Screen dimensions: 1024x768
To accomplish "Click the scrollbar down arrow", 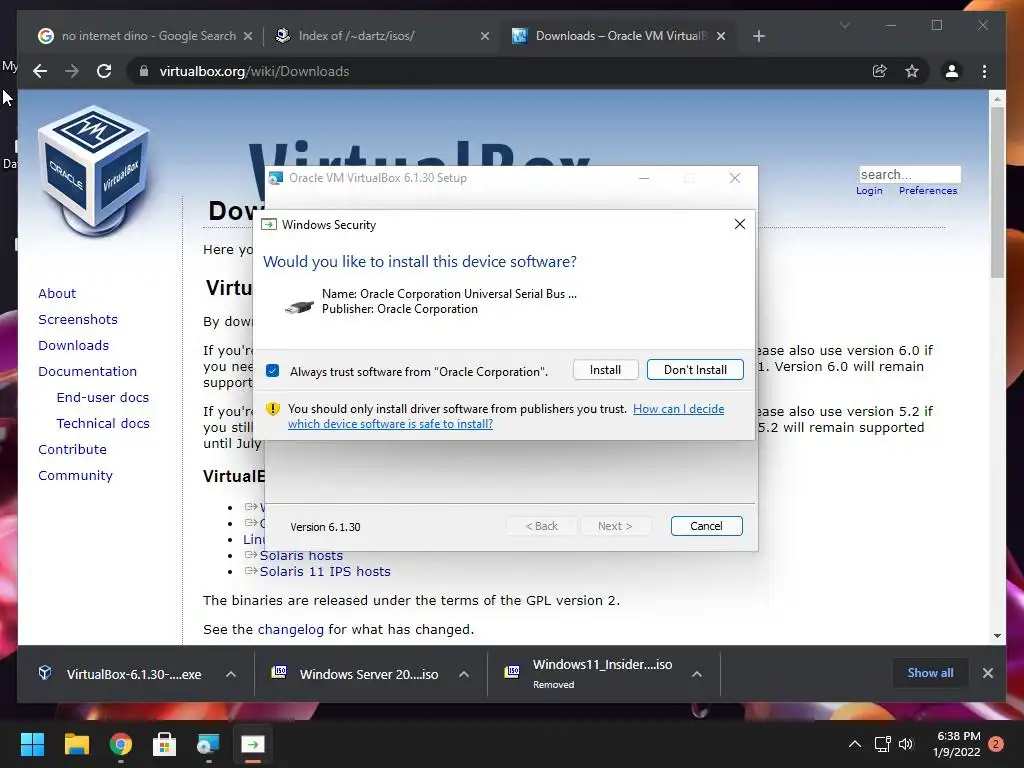I will 997,635.
